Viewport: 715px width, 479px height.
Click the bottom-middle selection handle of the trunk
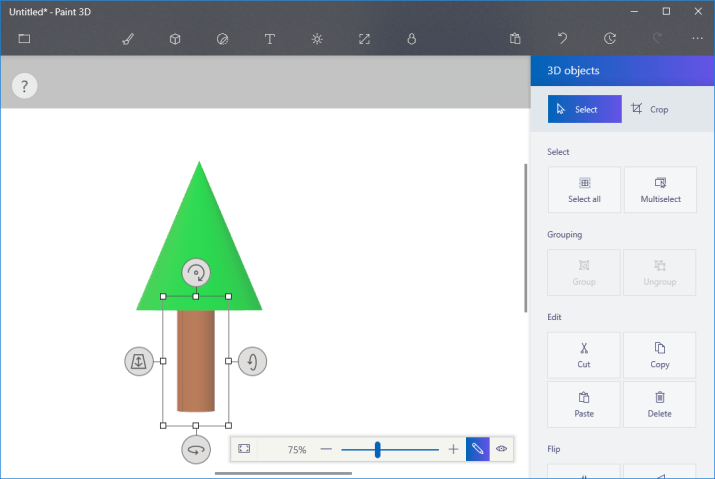(x=196, y=426)
